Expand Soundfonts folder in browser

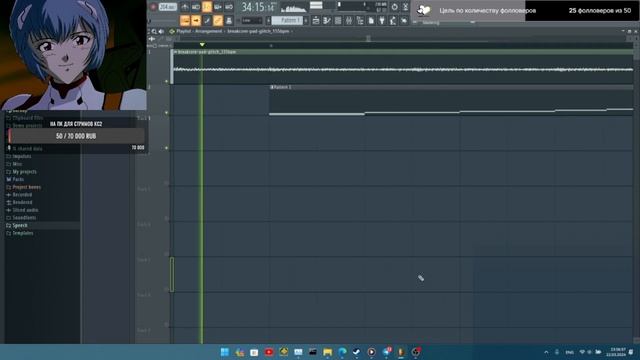pyautogui.click(x=24, y=218)
